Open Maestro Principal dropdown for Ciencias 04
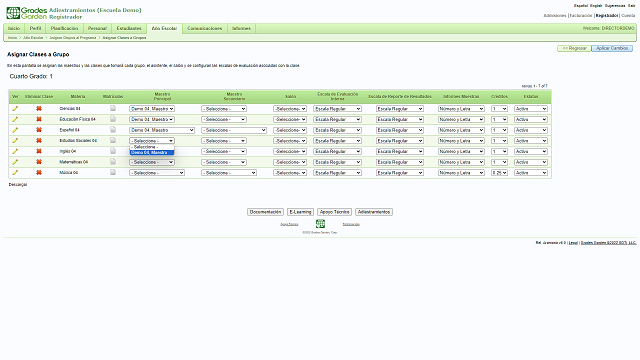Screen dimensions: 640x360 point(152,109)
